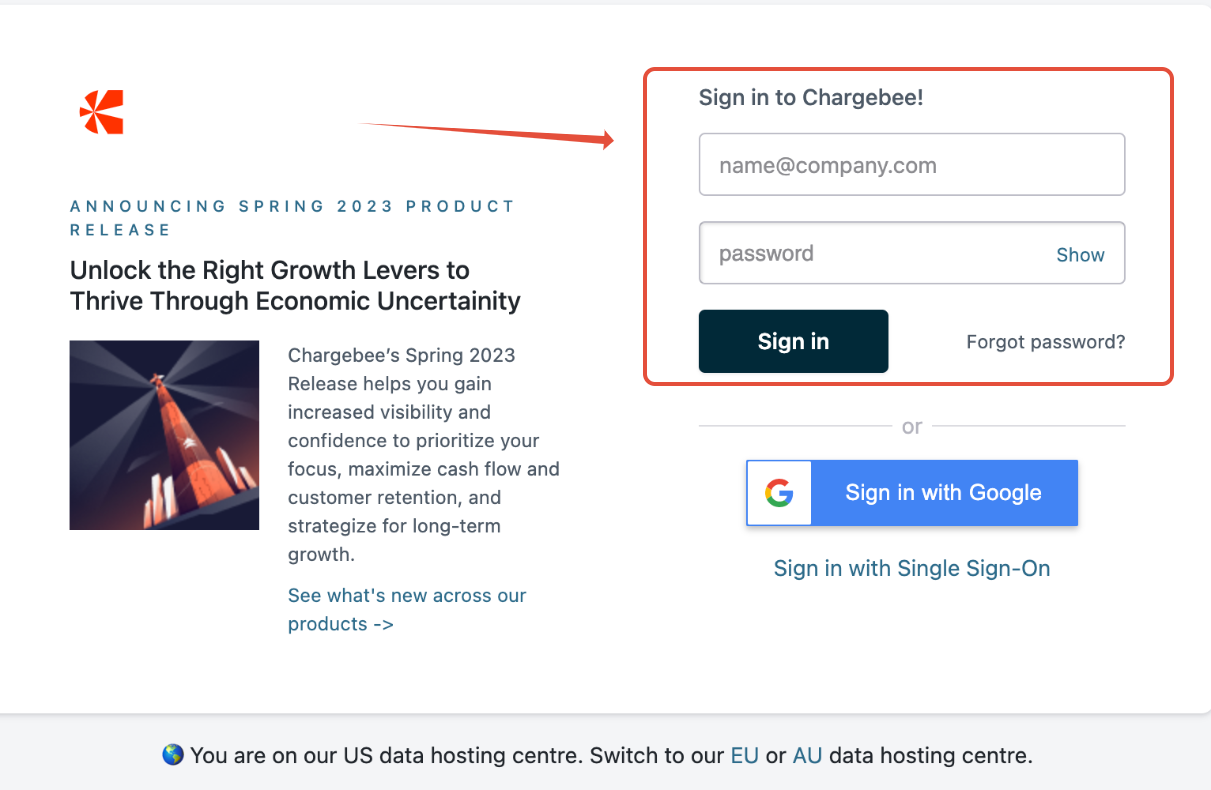
Task: Click the Chargebee logo icon
Action: point(101,112)
